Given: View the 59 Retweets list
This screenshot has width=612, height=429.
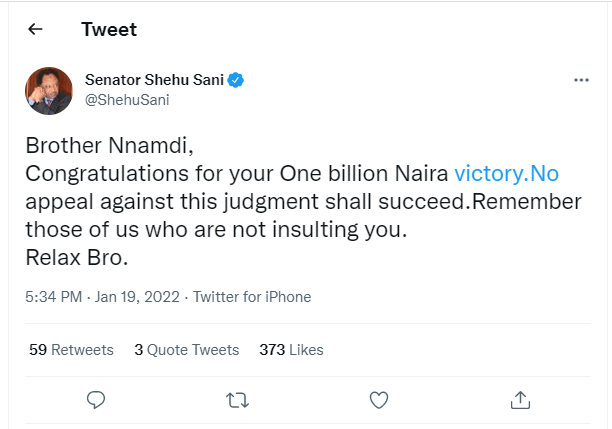Looking at the screenshot, I should click(x=71, y=350).
